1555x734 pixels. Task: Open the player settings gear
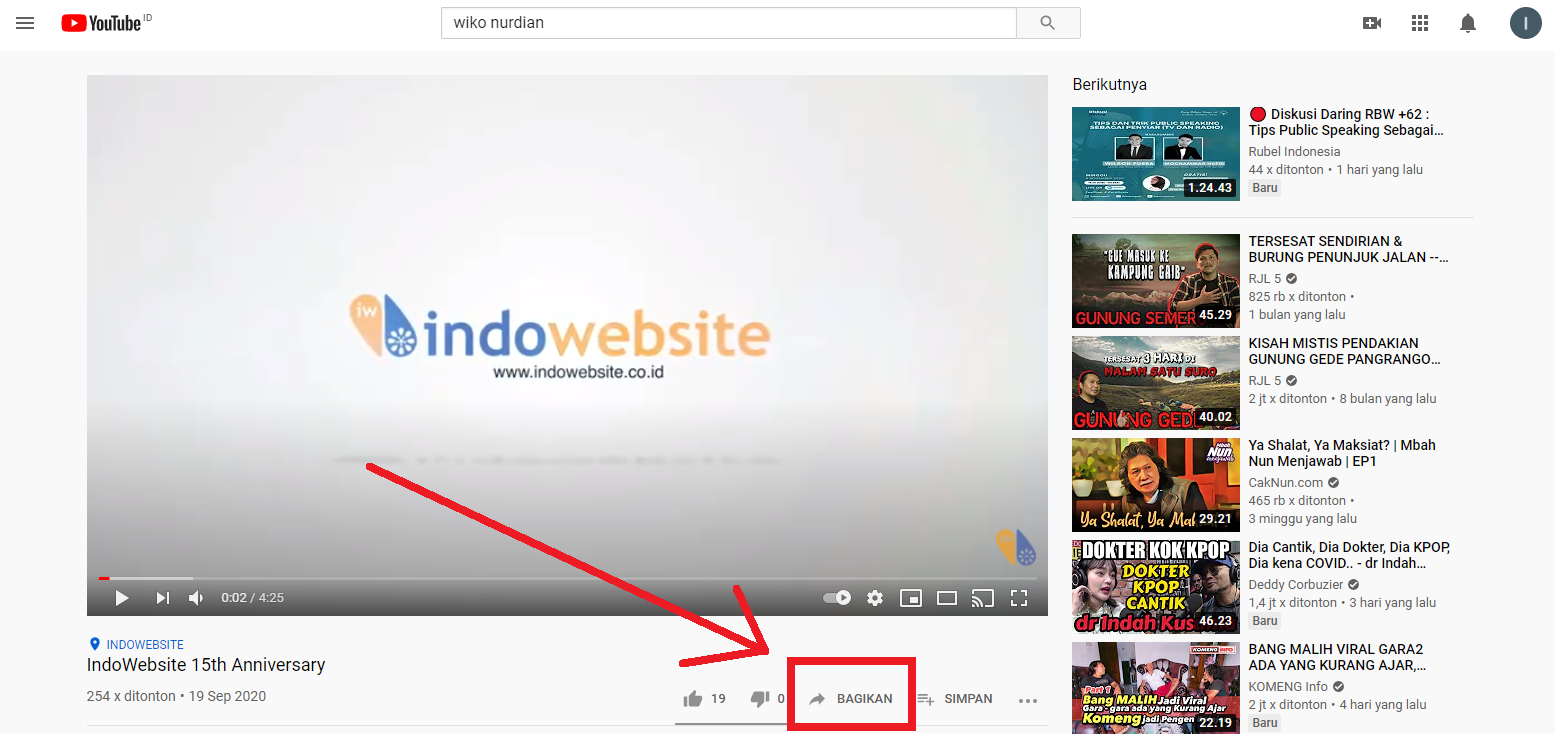click(x=874, y=597)
